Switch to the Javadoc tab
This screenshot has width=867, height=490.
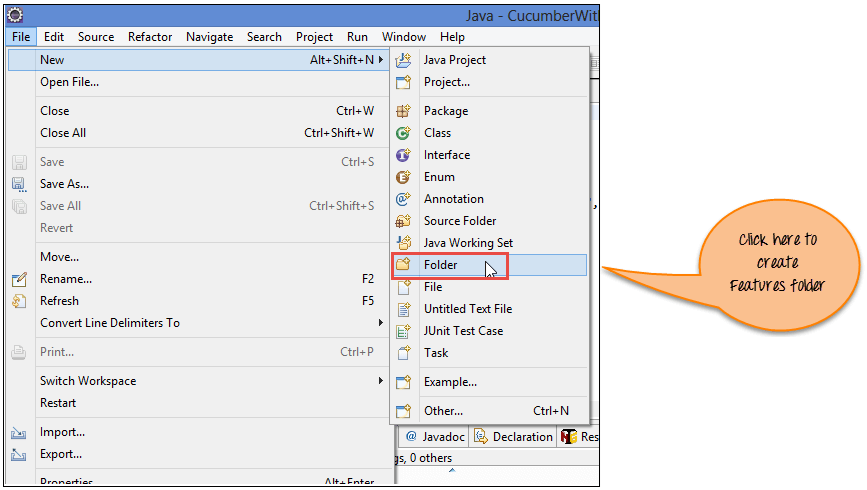point(437,437)
